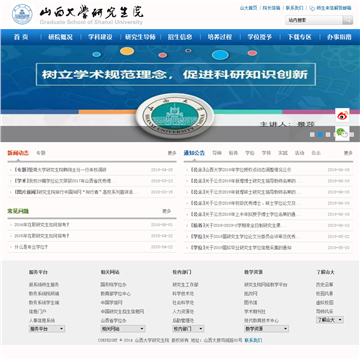This screenshot has height=360, width=360.
Task: Open the 【学术】 news item dated 2018-03-23
Action: coord(66,181)
